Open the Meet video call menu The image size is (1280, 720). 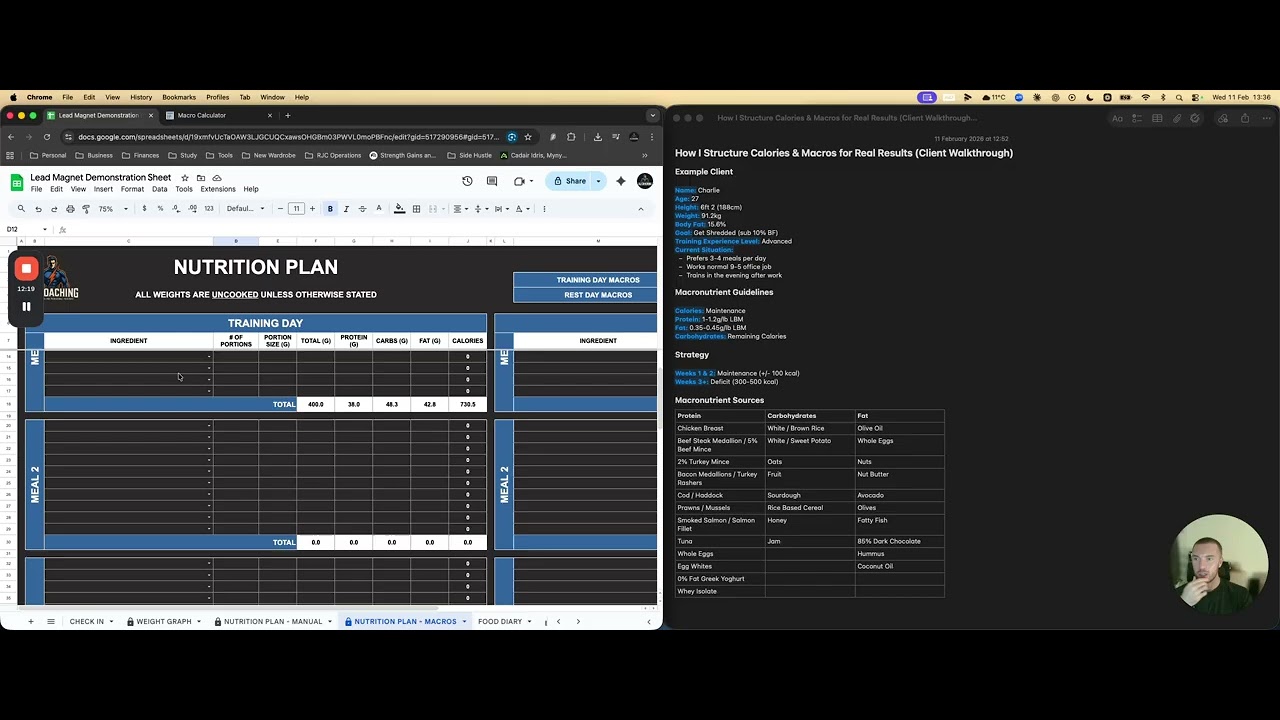click(x=521, y=181)
